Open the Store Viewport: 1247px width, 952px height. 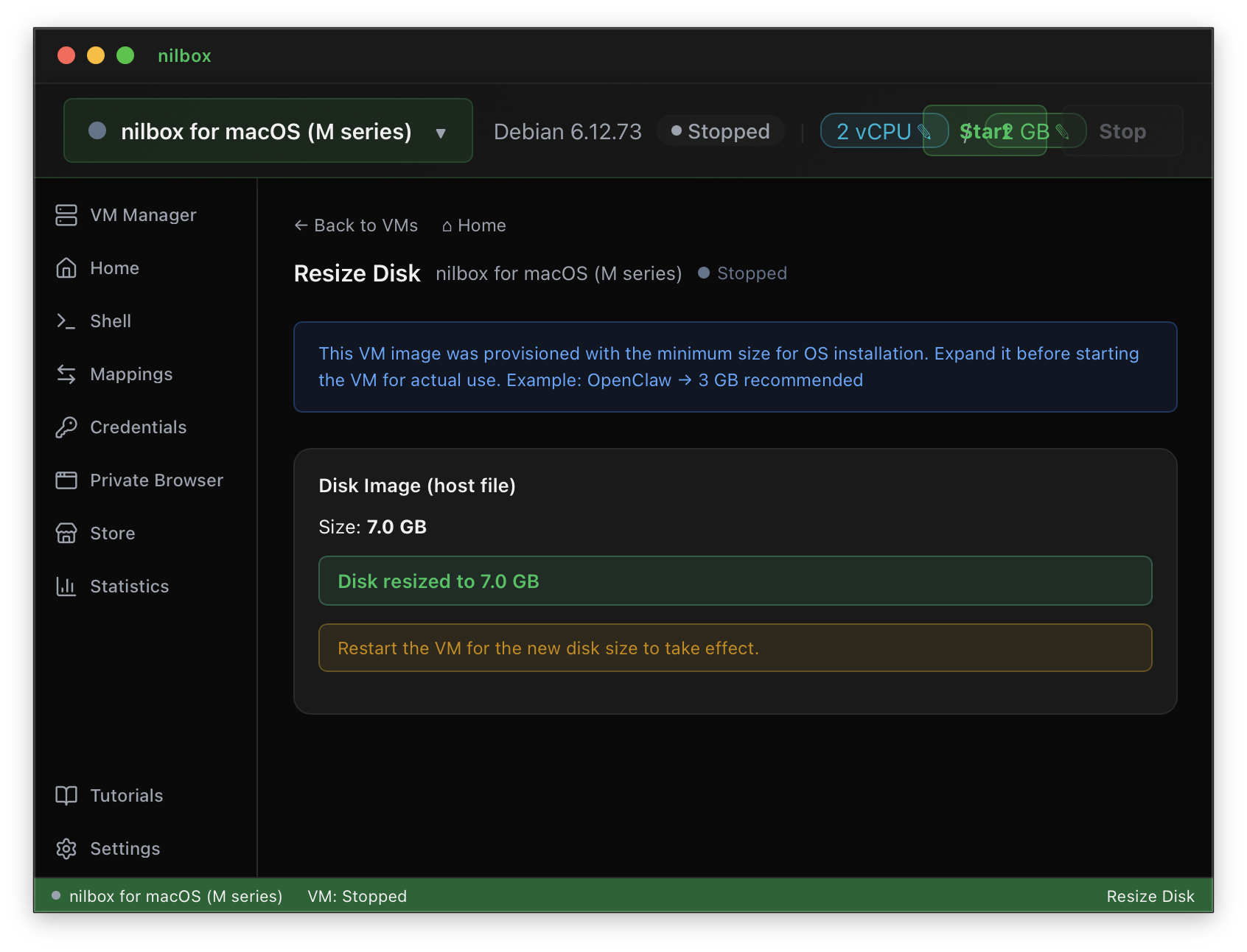tap(112, 533)
